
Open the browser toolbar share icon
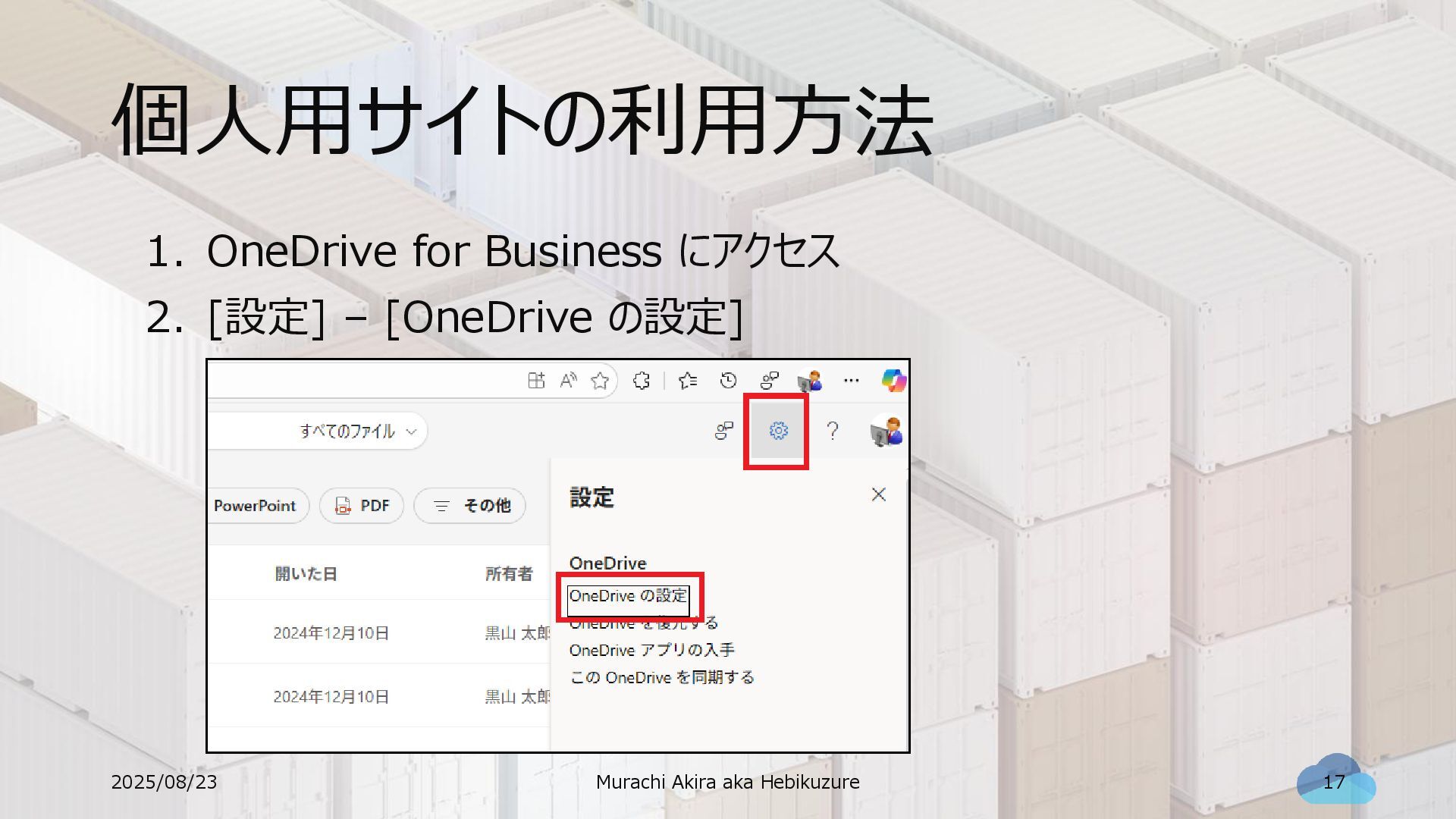click(769, 381)
